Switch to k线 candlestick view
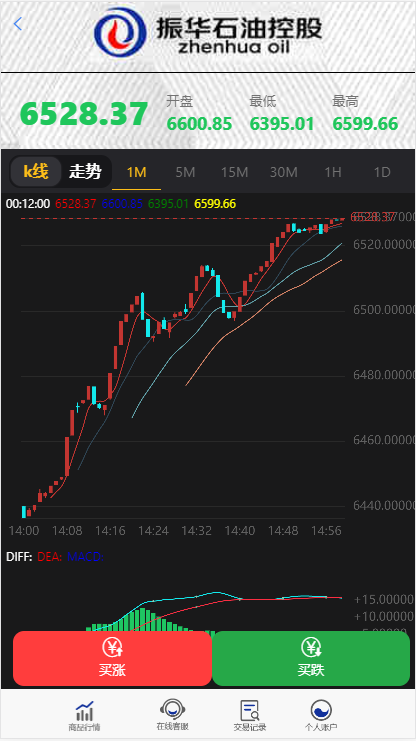Image resolution: width=416 pixels, height=741 pixels. pos(36,172)
